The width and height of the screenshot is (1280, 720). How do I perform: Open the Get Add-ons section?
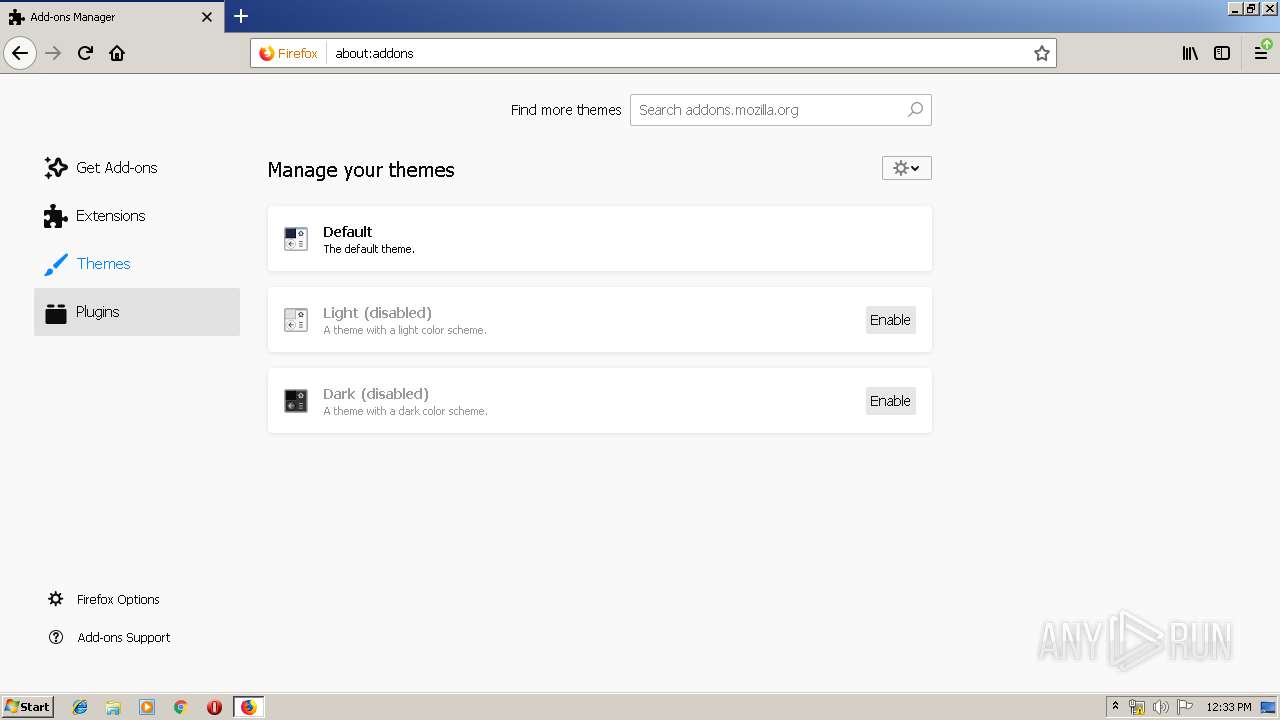(x=116, y=168)
